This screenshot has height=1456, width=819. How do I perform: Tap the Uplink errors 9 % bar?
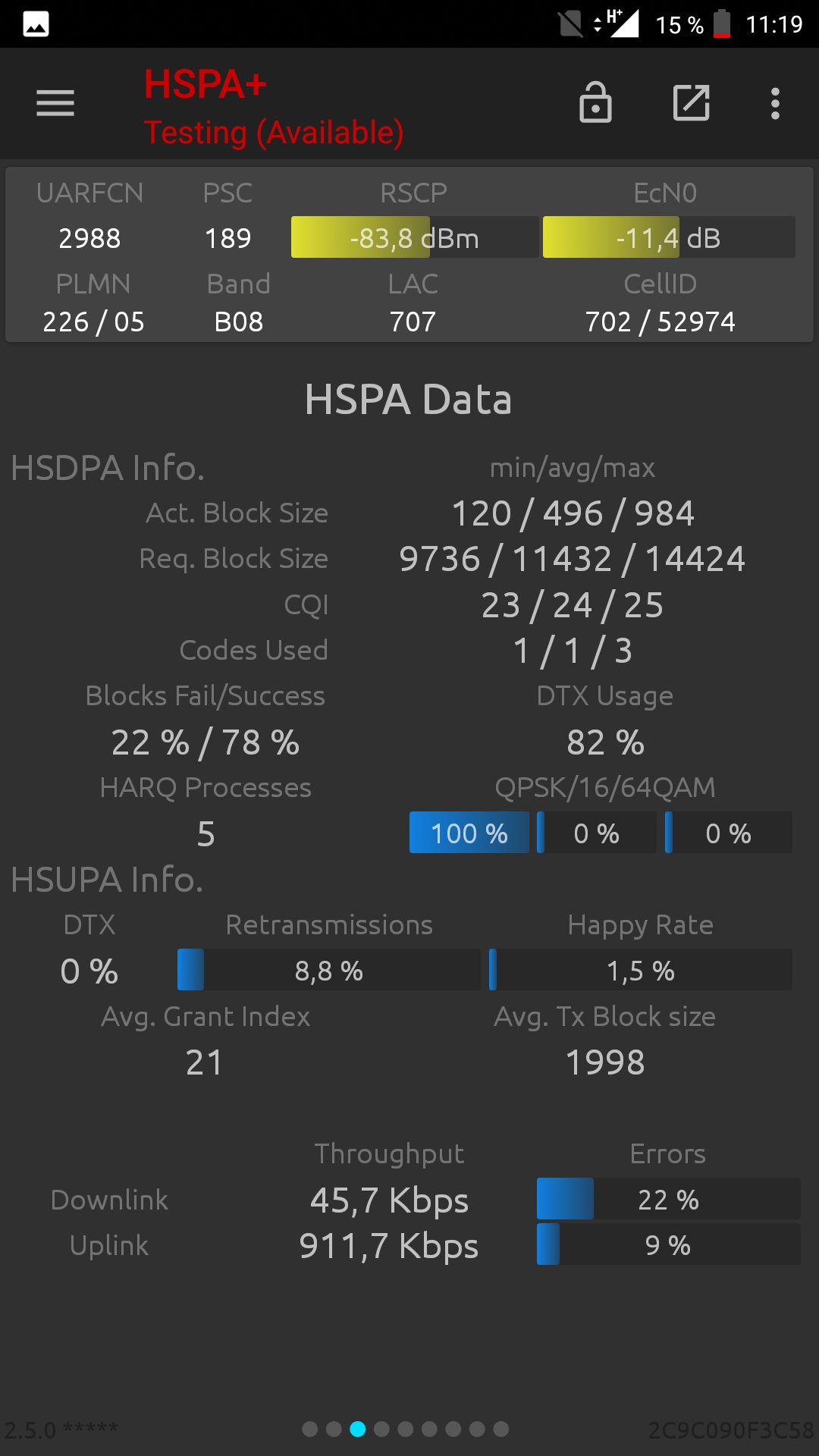click(669, 1244)
